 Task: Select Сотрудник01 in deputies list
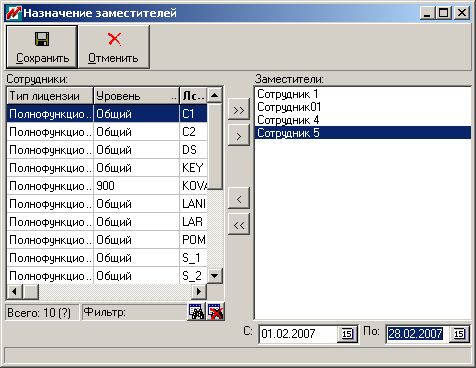pyautogui.click(x=363, y=107)
